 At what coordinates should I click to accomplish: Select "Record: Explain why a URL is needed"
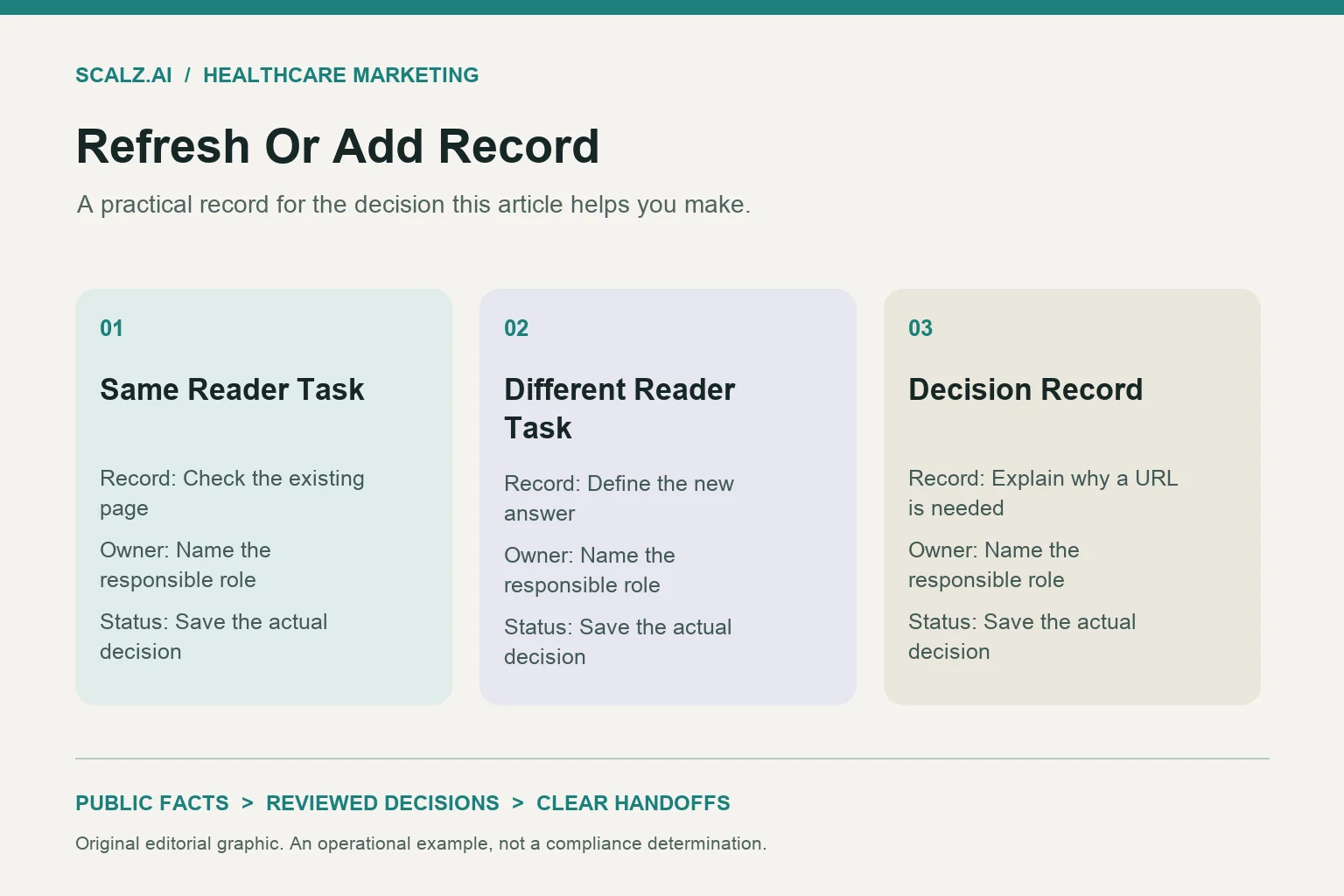tap(1043, 493)
